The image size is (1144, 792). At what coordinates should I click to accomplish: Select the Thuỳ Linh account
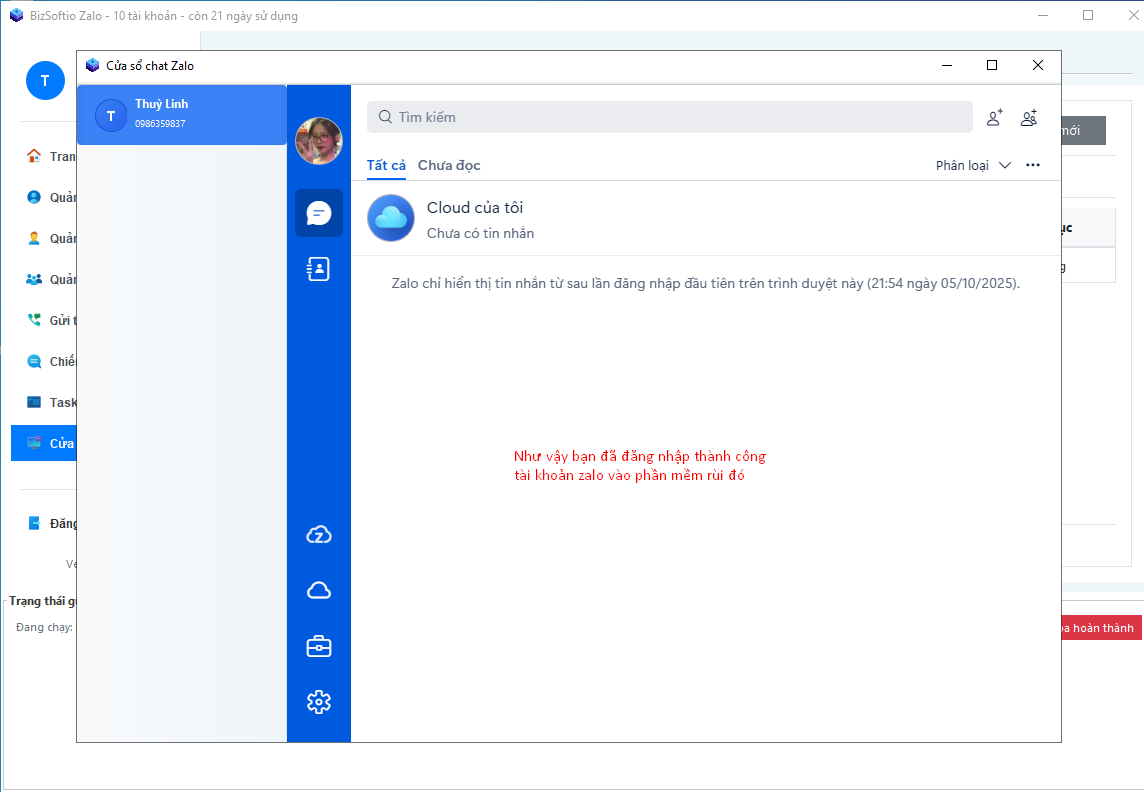182,115
